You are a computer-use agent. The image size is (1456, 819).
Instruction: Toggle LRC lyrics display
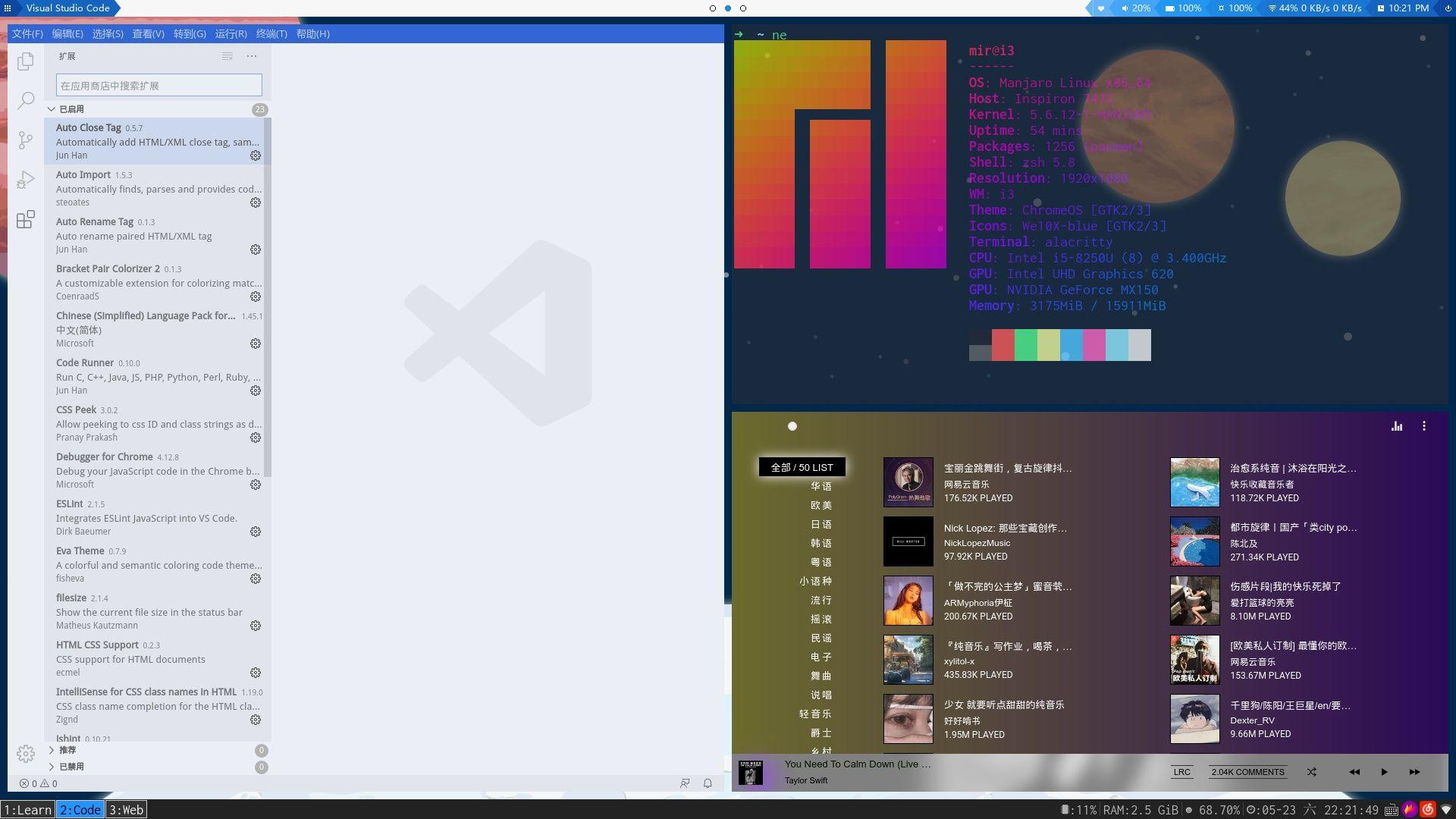pyautogui.click(x=1181, y=772)
